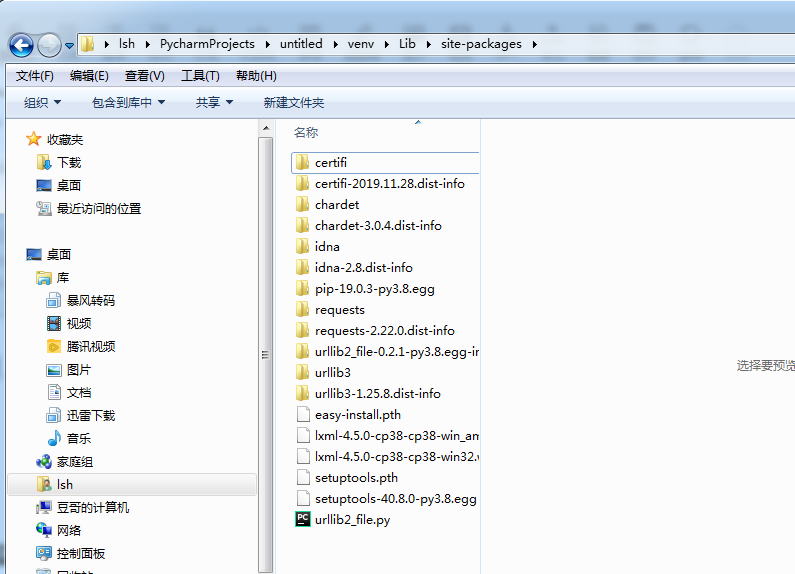Image resolution: width=795 pixels, height=574 pixels.
Task: Click the folder icon in address bar
Action: click(x=88, y=44)
